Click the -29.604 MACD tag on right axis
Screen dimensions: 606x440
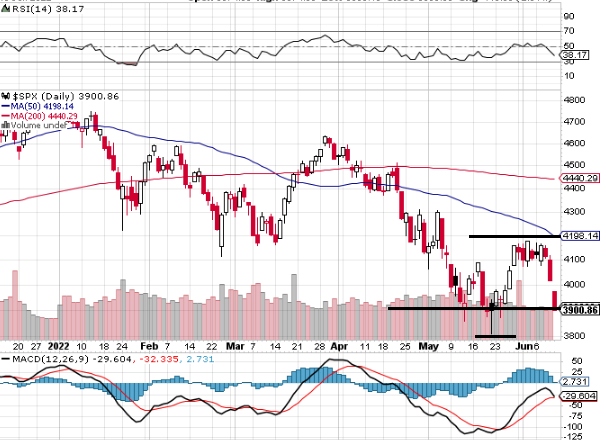point(579,396)
